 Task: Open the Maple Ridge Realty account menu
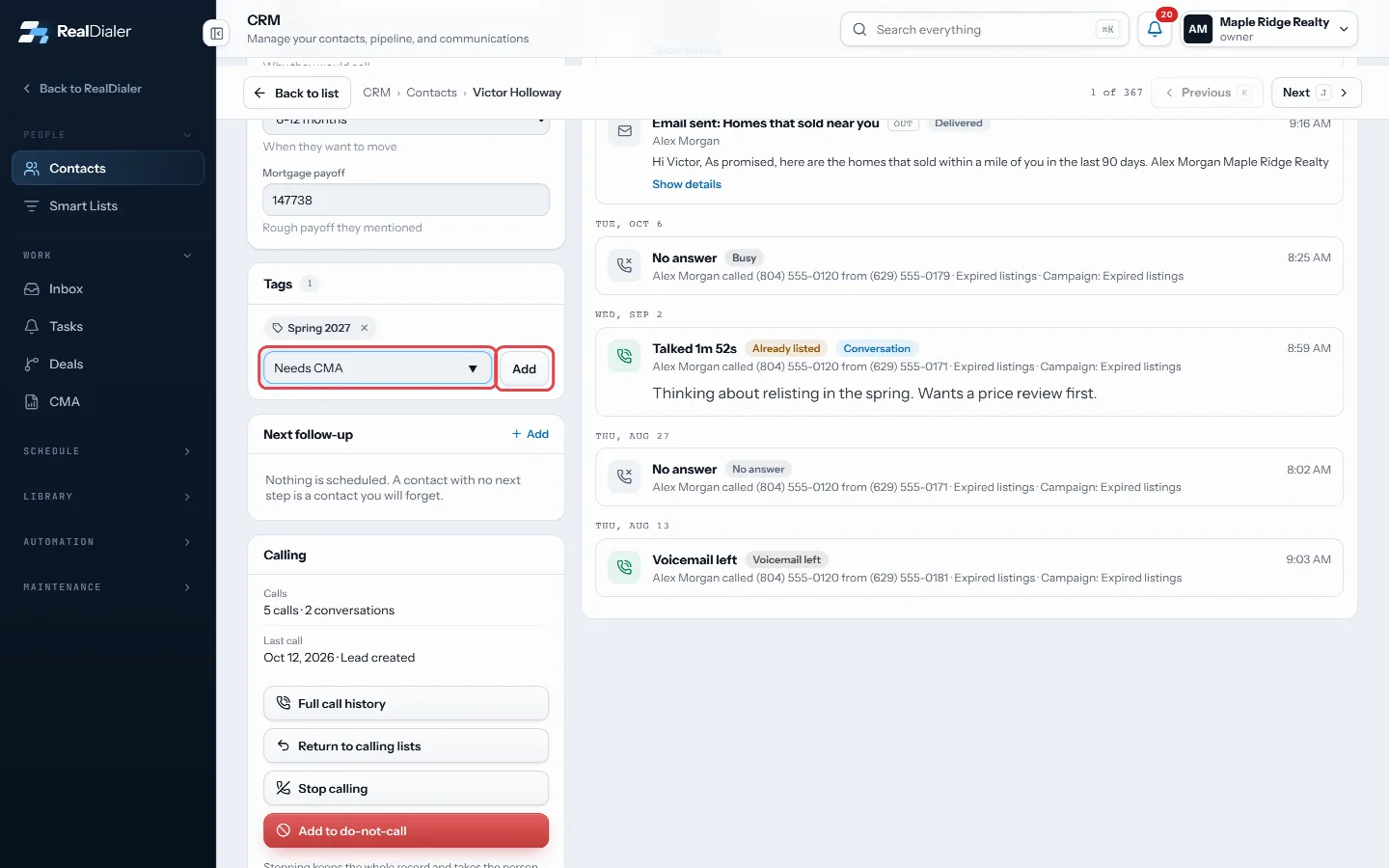click(x=1269, y=29)
